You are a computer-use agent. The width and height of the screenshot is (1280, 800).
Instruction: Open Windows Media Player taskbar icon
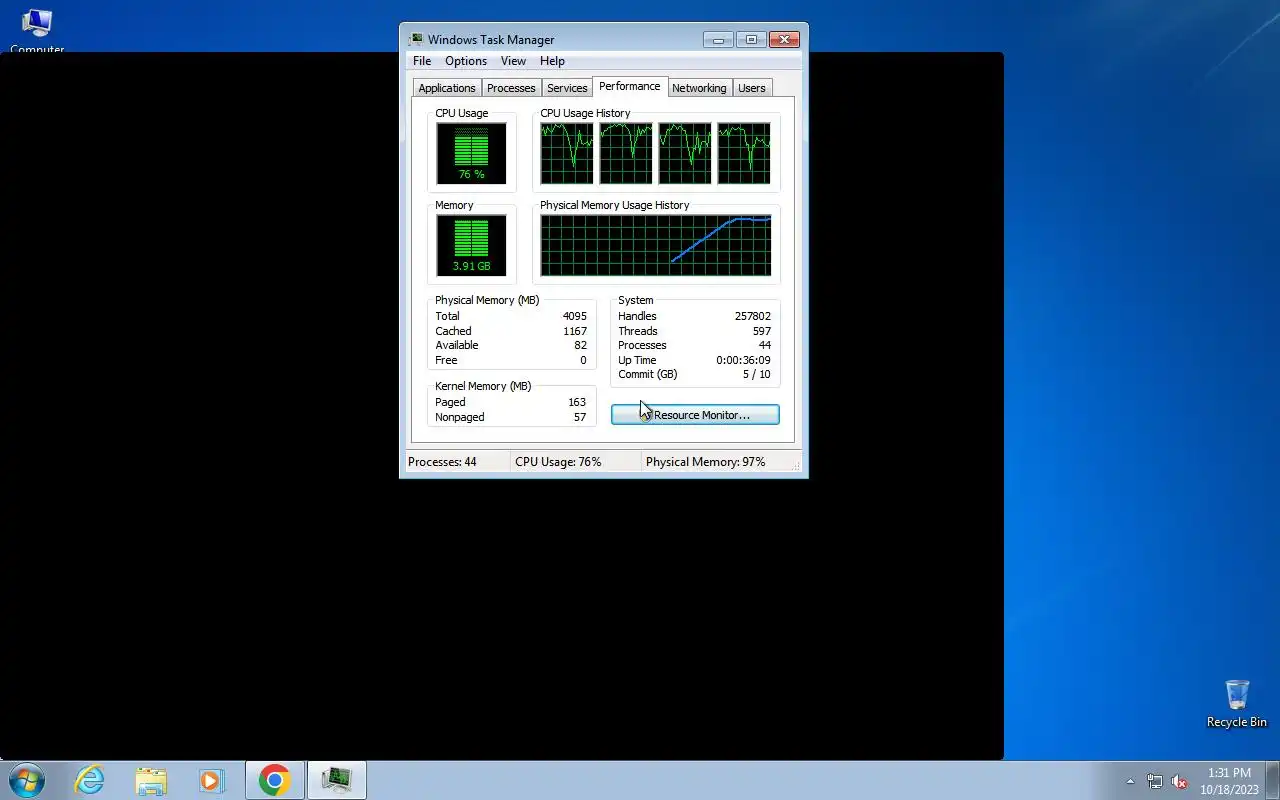click(x=212, y=780)
